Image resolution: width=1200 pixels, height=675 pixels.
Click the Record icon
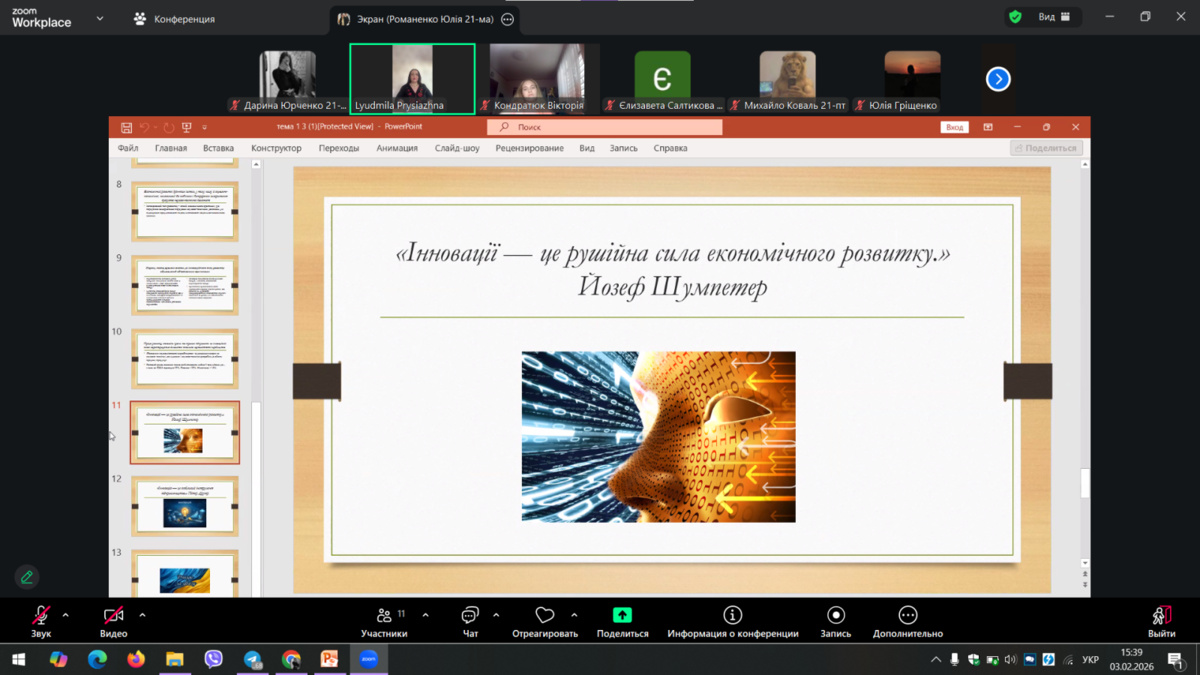tap(836, 616)
